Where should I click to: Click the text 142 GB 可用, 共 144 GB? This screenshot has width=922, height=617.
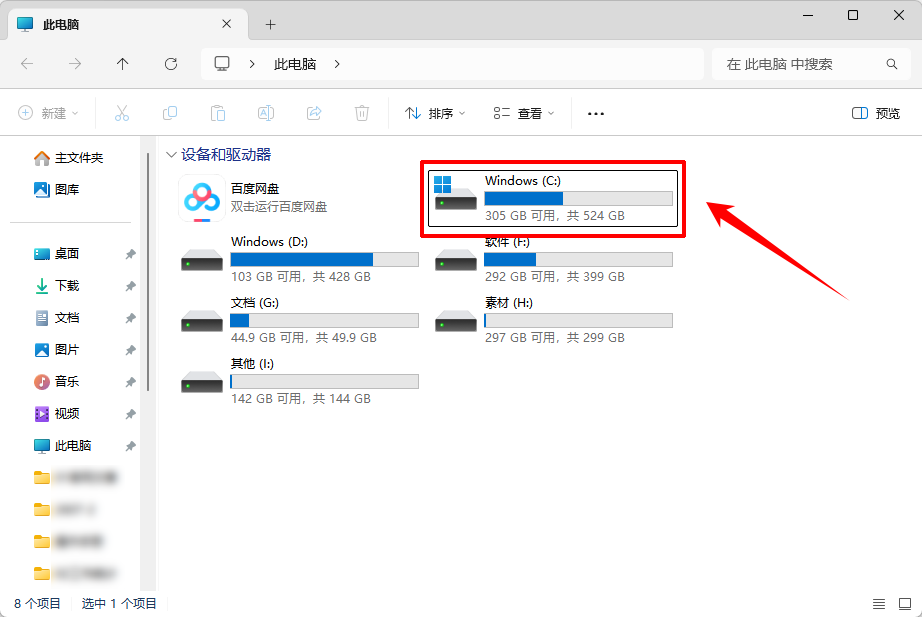pyautogui.click(x=301, y=399)
